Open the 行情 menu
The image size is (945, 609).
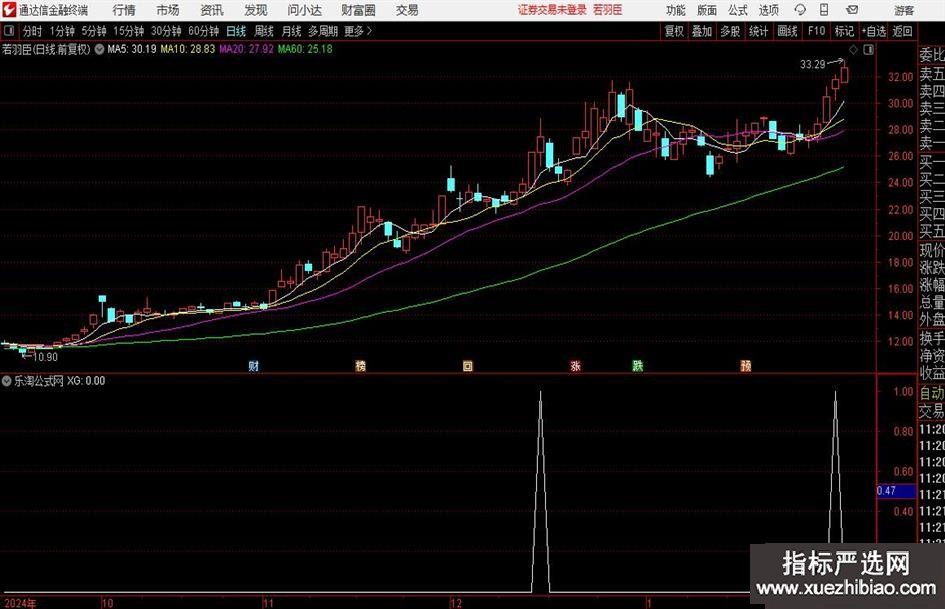pos(124,10)
